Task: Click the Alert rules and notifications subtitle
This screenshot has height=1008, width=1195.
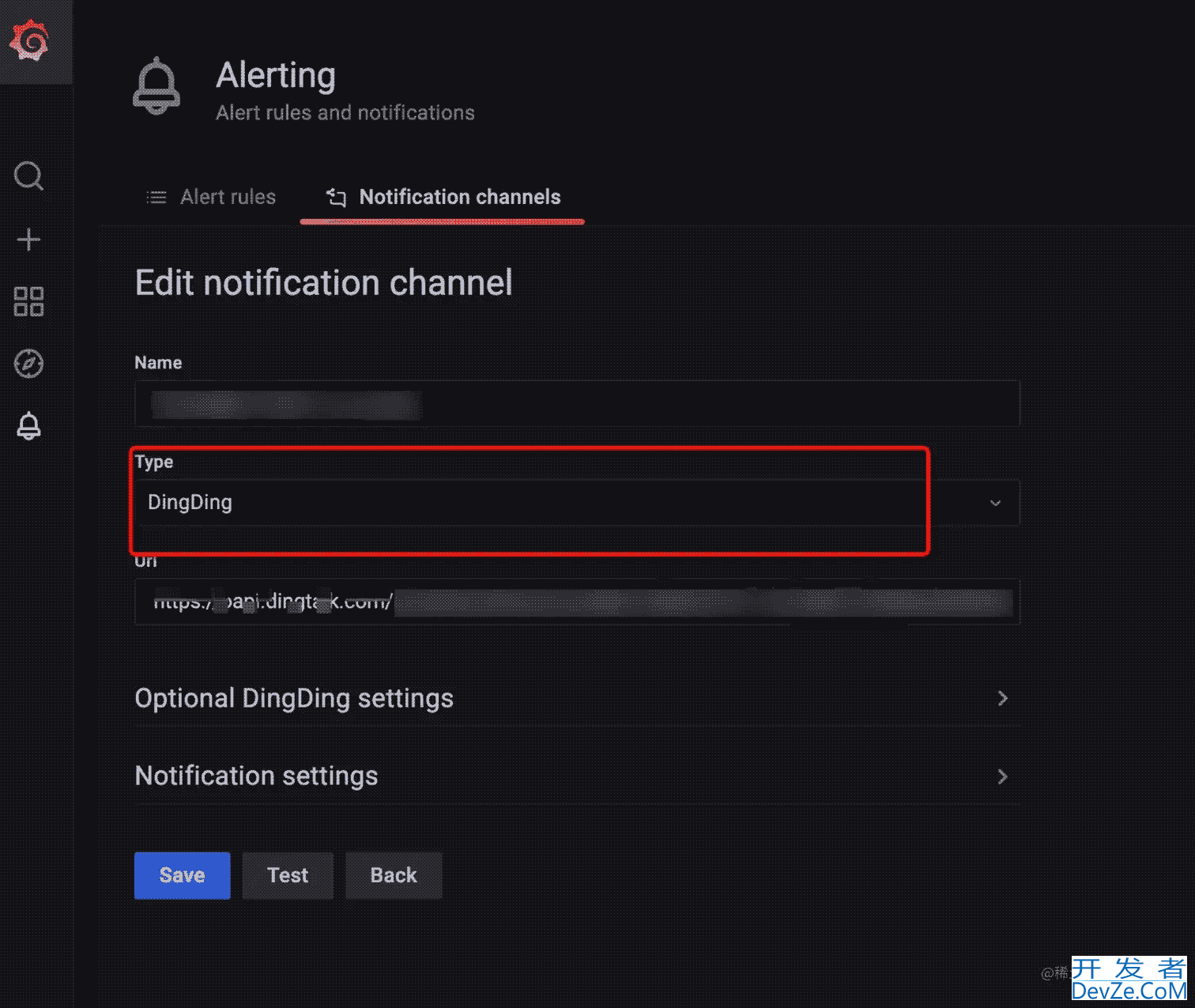Action: tap(345, 113)
